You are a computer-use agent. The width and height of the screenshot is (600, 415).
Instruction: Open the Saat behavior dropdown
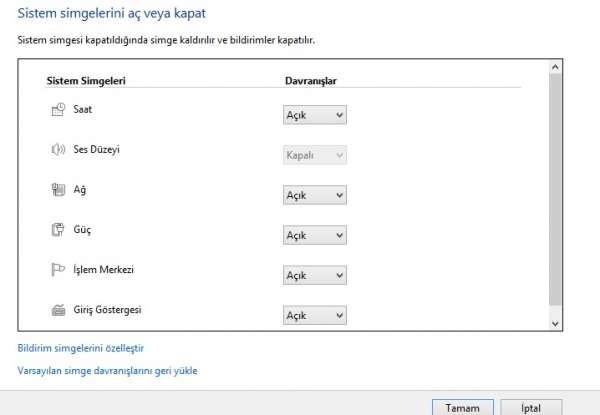point(315,115)
